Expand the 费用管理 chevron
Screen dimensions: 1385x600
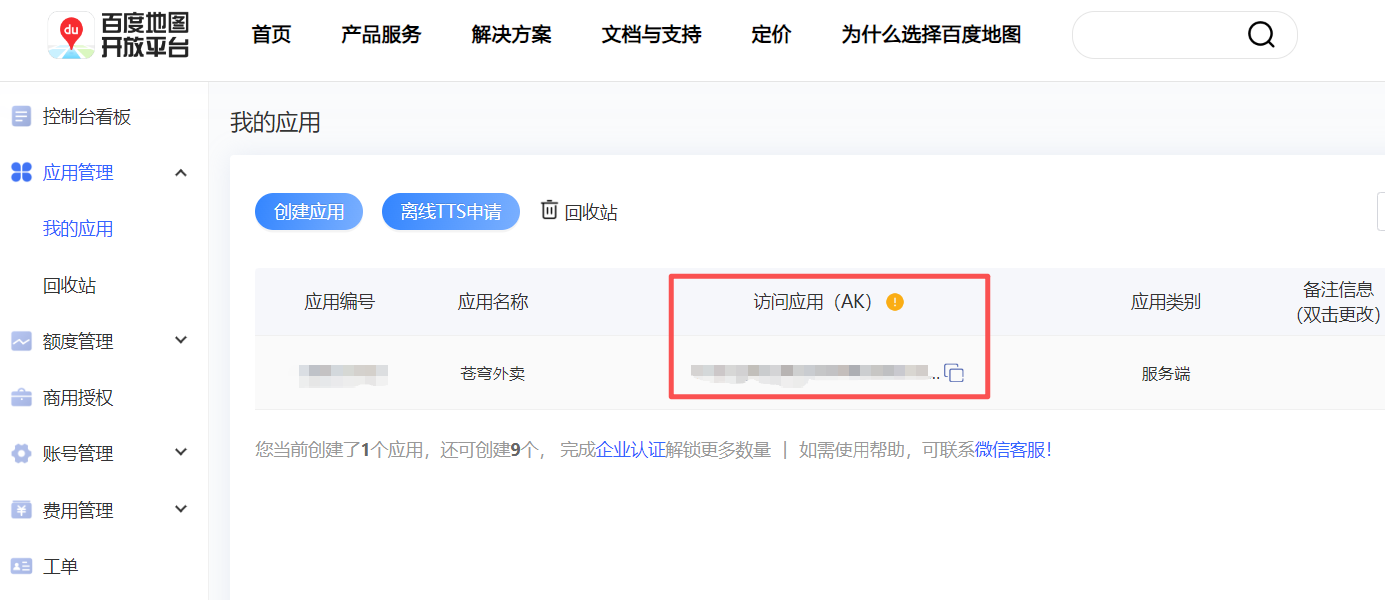(181, 510)
